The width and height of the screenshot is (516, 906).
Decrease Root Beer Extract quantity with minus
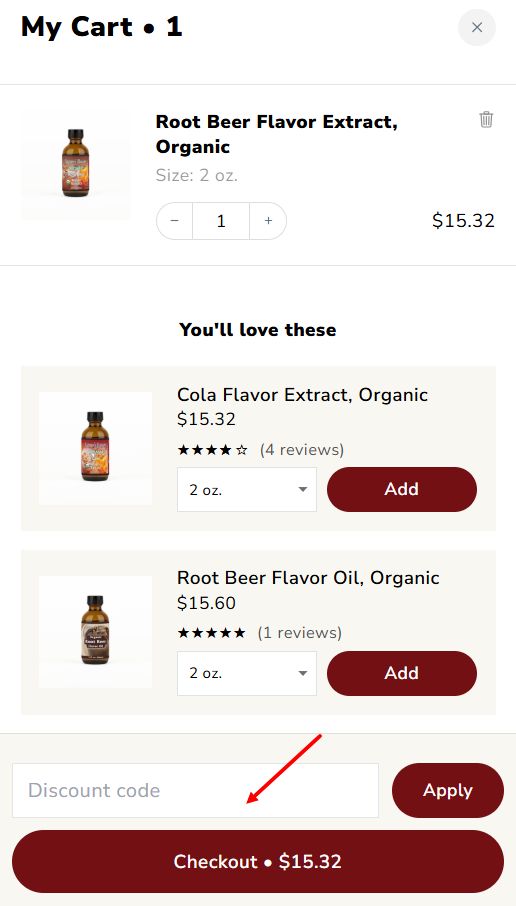(175, 221)
